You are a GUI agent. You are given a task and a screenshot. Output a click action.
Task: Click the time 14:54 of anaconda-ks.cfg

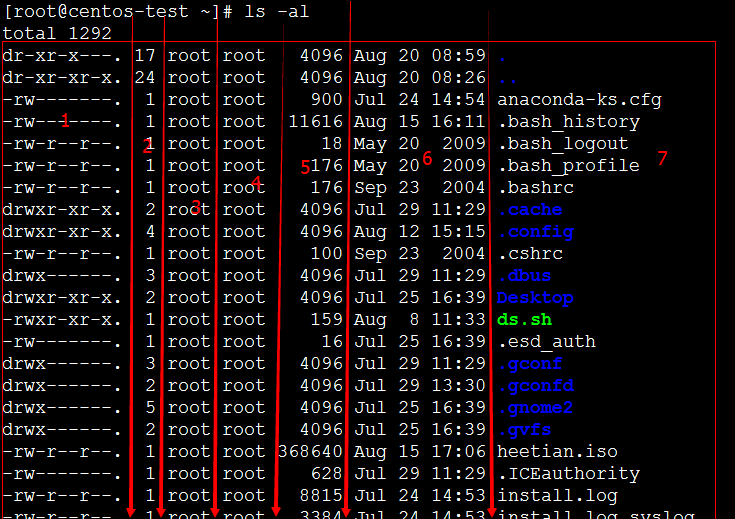[x=459, y=100]
